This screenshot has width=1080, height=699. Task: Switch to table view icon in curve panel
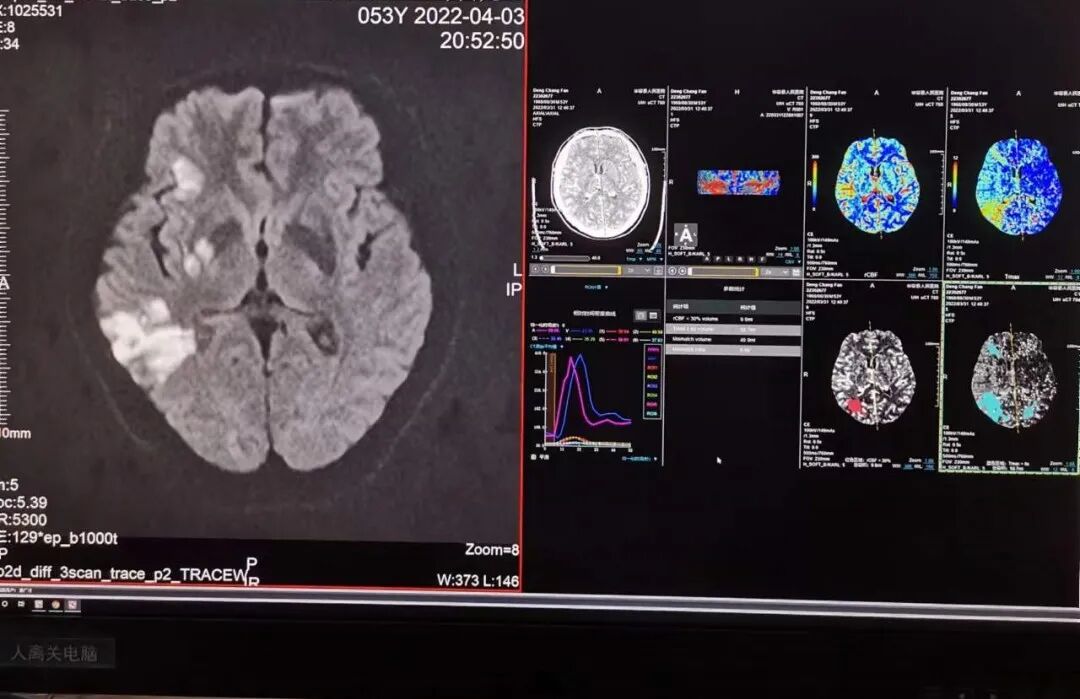(653, 315)
